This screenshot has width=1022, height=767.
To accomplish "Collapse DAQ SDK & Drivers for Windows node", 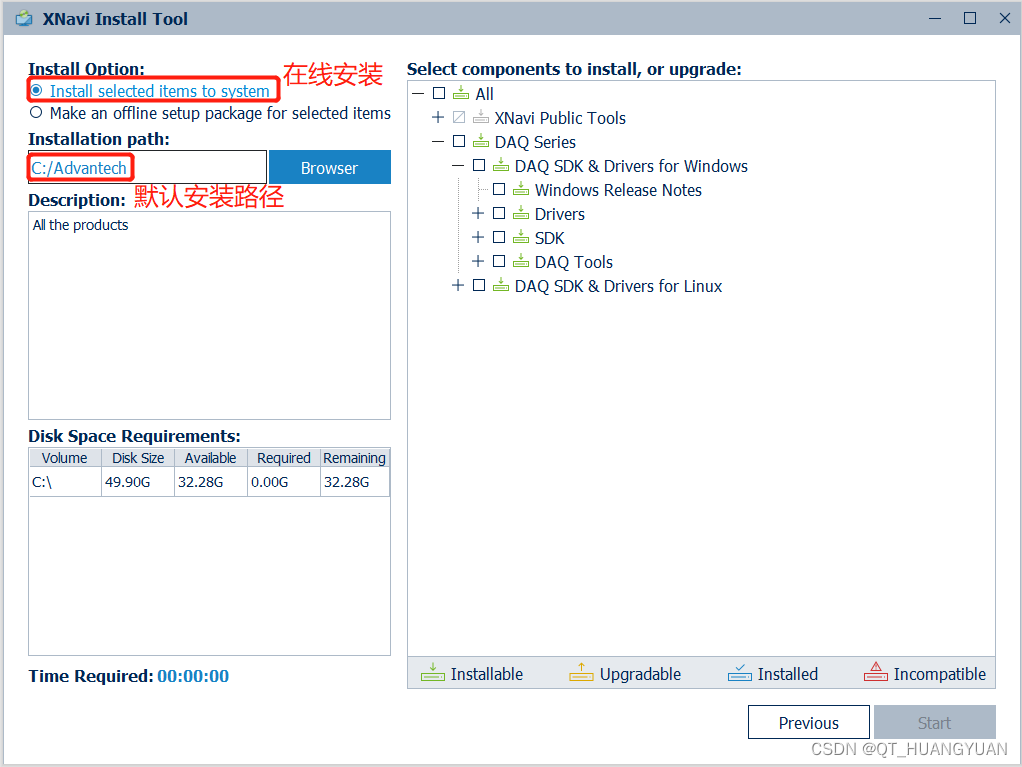I will [458, 166].
